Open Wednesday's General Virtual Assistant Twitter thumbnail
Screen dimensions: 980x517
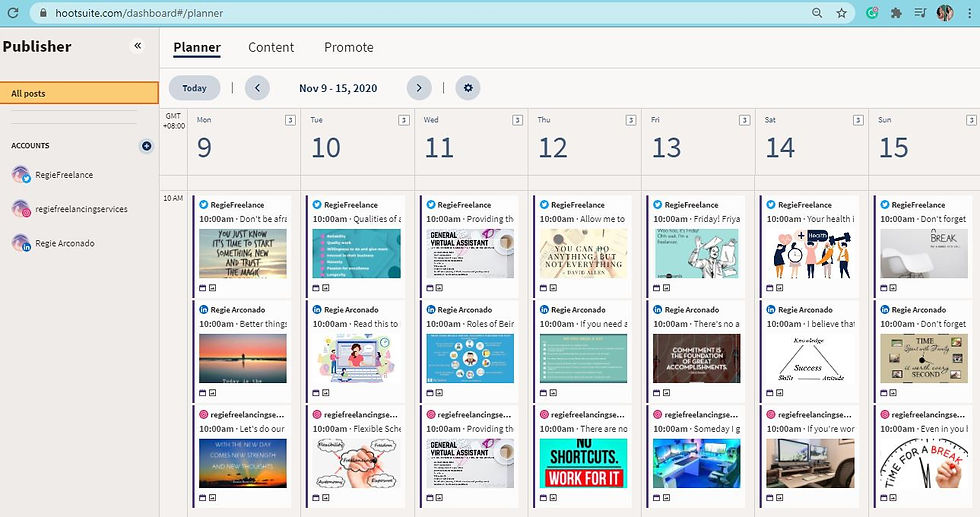[470, 253]
